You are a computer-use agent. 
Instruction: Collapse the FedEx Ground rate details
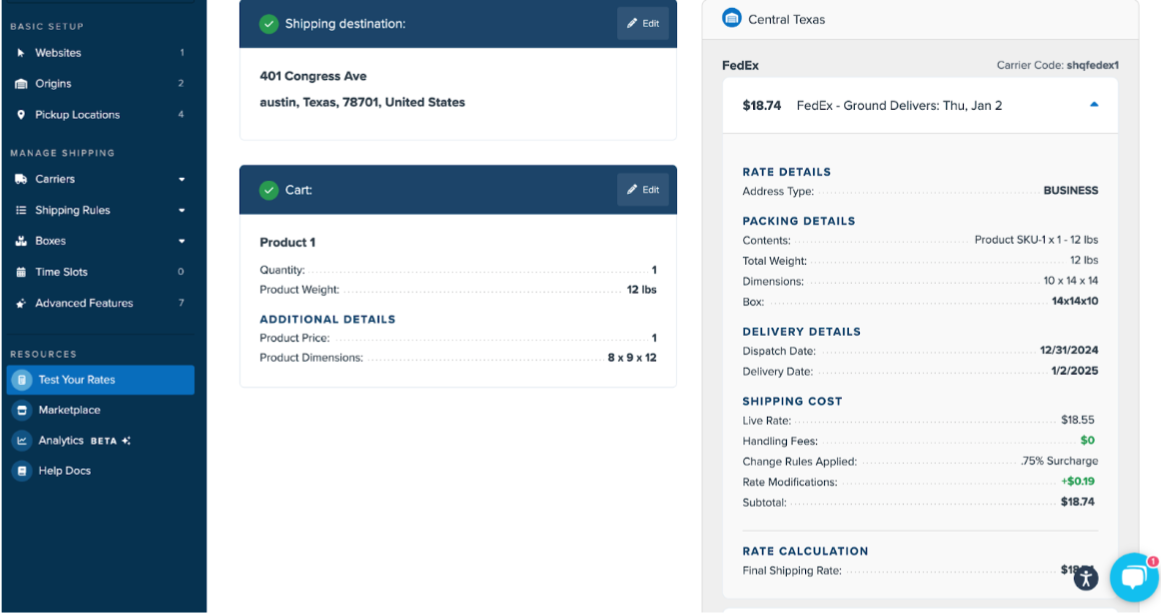coord(1094,105)
